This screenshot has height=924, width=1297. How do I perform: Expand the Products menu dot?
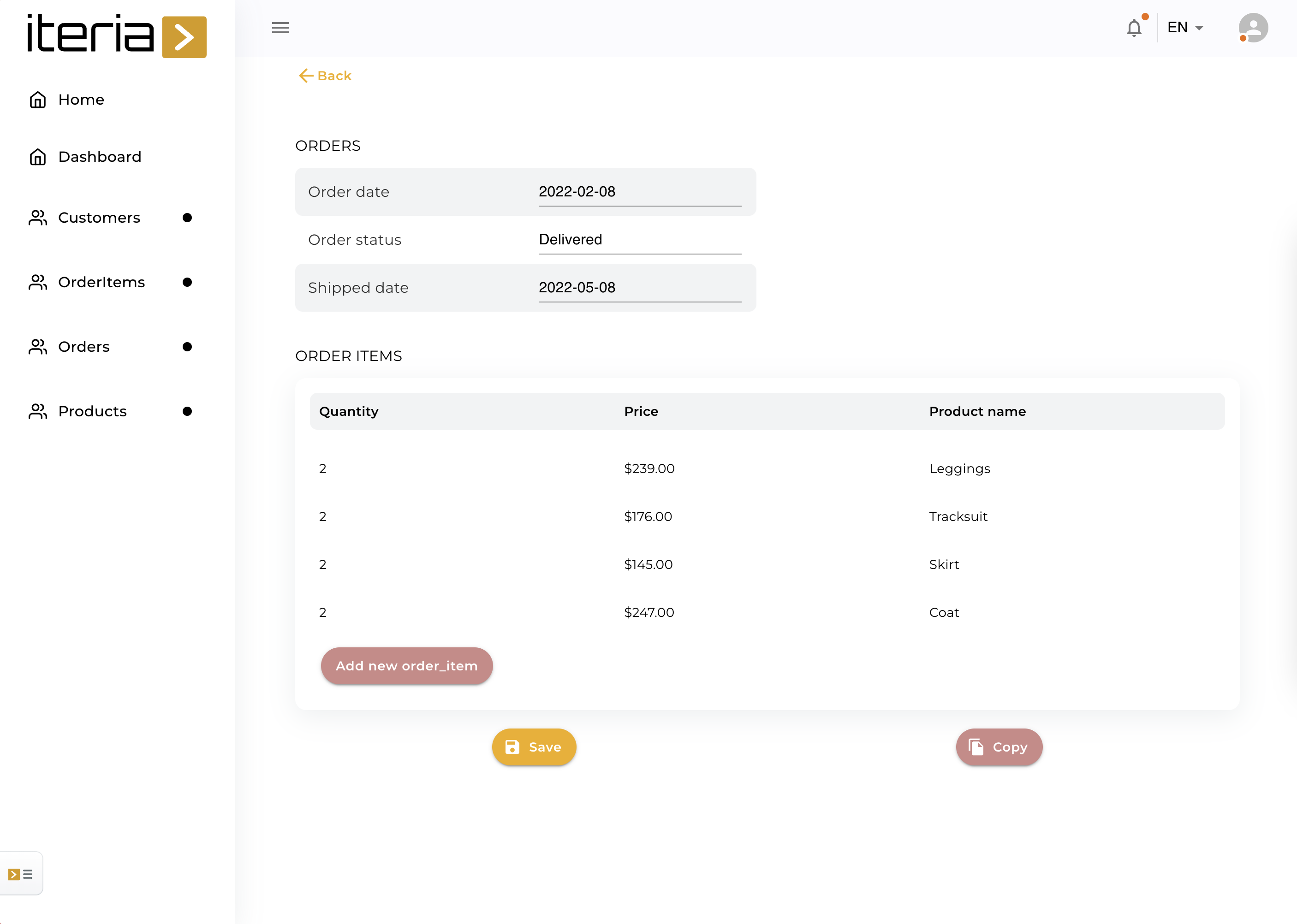pos(187,411)
